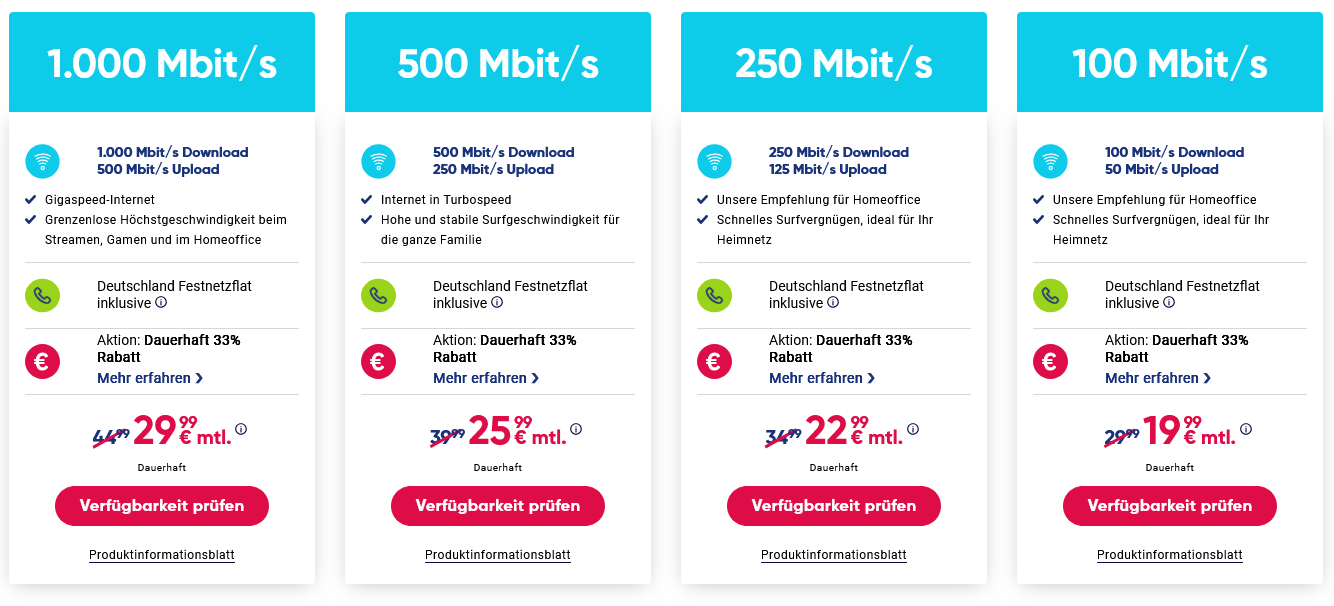1334x606 pixels.
Task: Expand Mehr erfahren in the 100 Mbit/s plan
Action: click(1158, 378)
